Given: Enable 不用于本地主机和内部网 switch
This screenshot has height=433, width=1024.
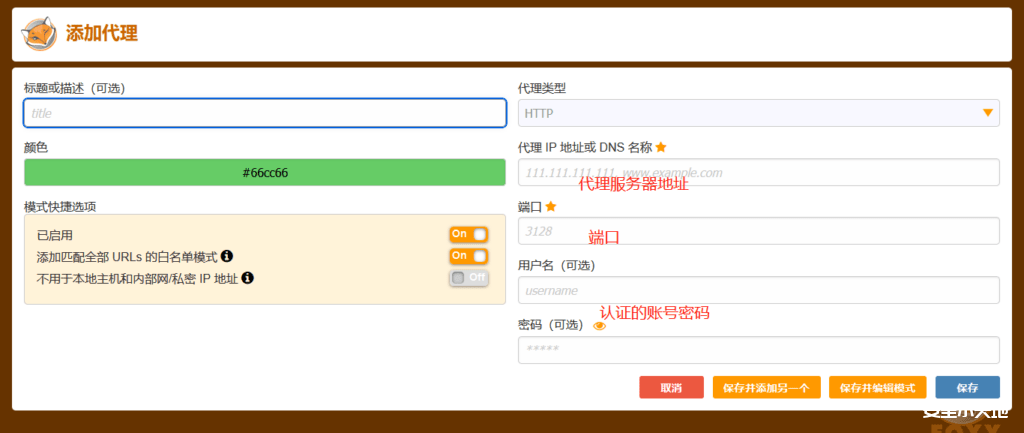Looking at the screenshot, I should [468, 278].
